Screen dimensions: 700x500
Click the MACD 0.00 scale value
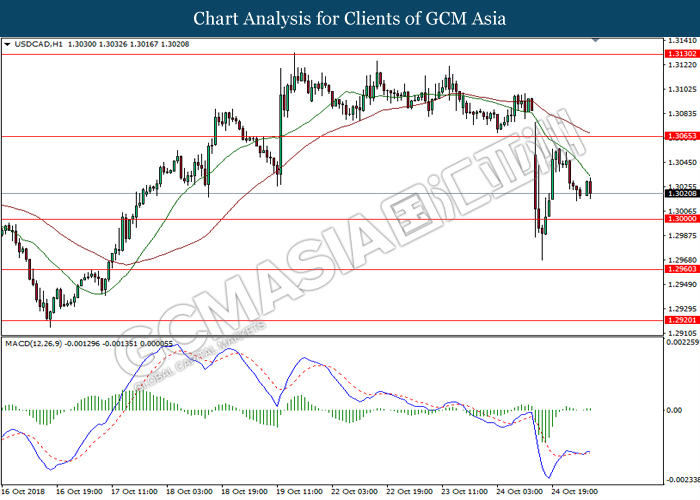coord(674,410)
